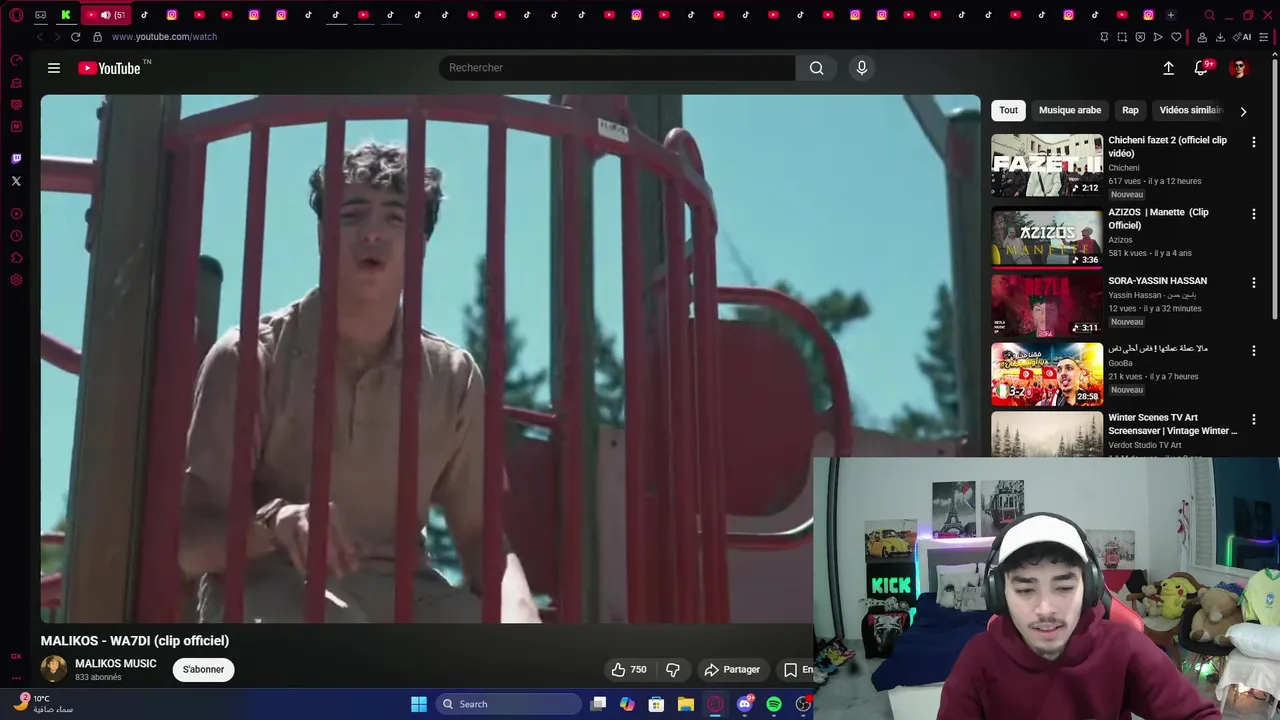Open Opera sidebar history clock icon

pyautogui.click(x=16, y=236)
